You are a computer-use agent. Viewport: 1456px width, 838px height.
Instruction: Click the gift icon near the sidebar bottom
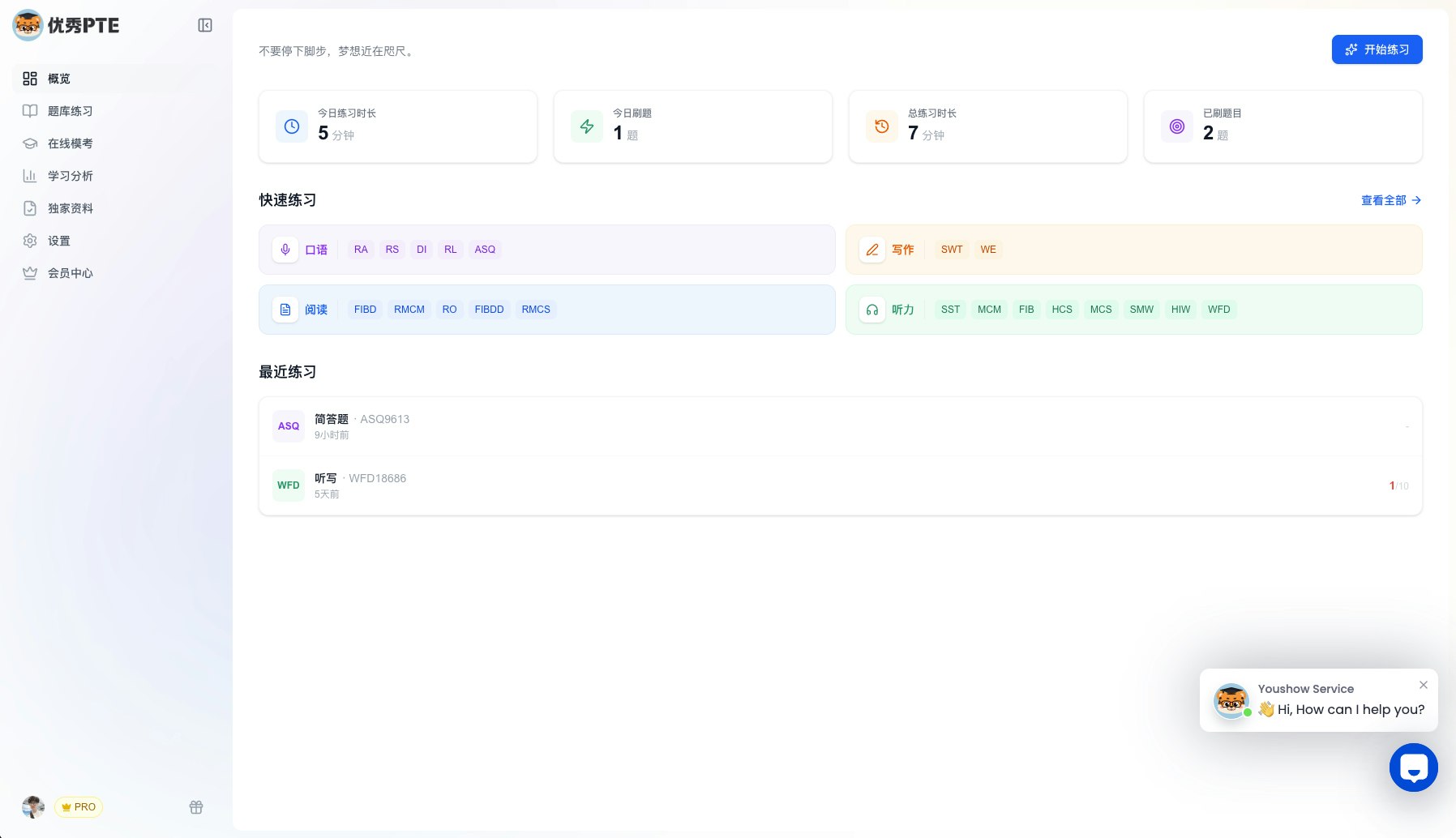pos(196,807)
